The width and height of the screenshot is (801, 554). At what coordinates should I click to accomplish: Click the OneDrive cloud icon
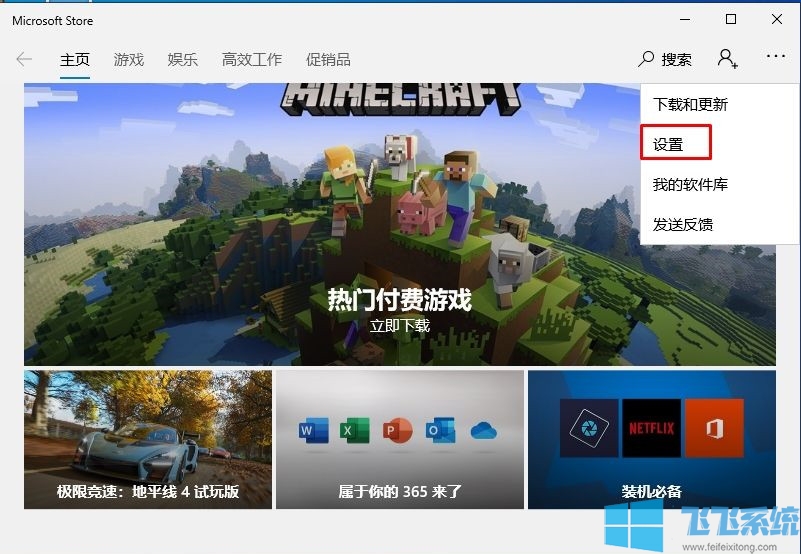click(x=483, y=431)
